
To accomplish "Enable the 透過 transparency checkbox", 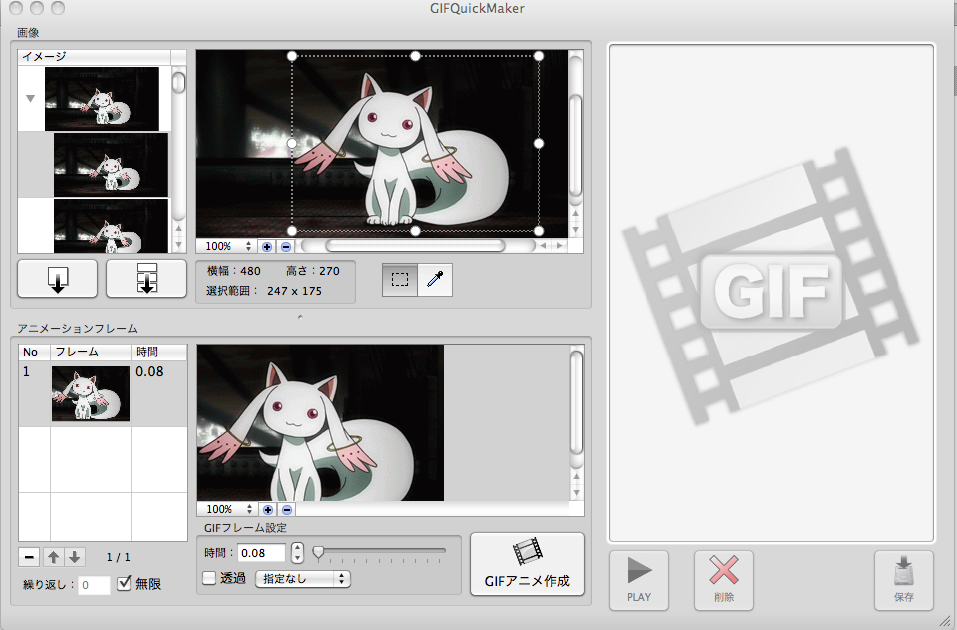I will pyautogui.click(x=209, y=578).
